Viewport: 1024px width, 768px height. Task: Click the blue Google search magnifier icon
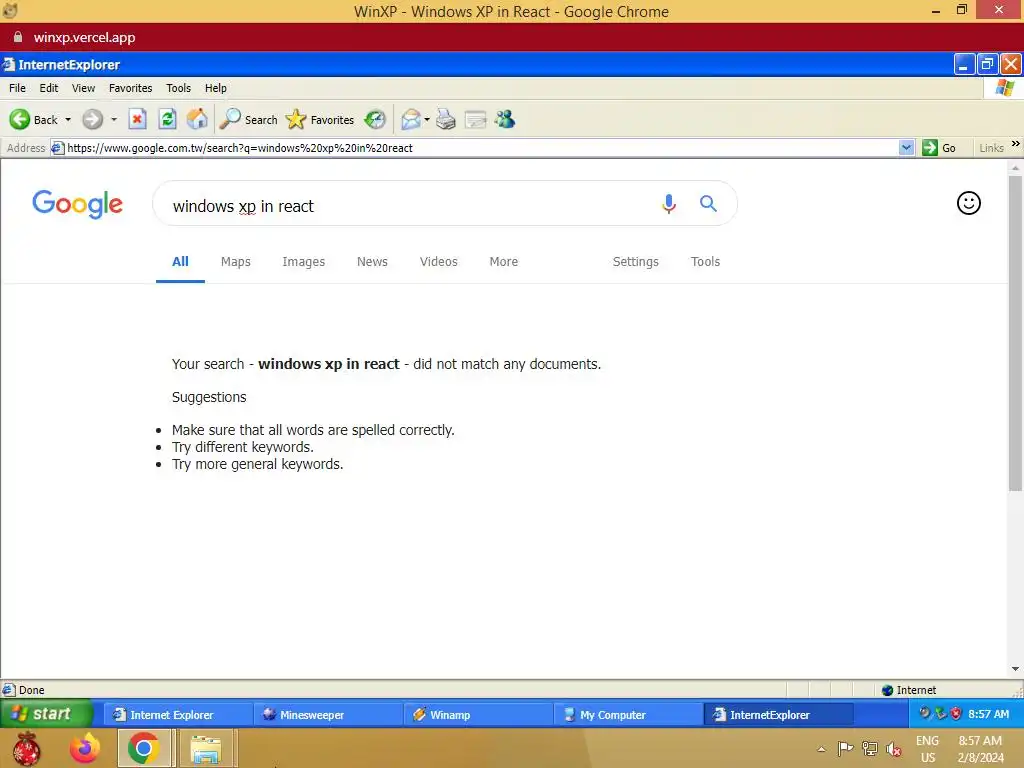point(708,204)
